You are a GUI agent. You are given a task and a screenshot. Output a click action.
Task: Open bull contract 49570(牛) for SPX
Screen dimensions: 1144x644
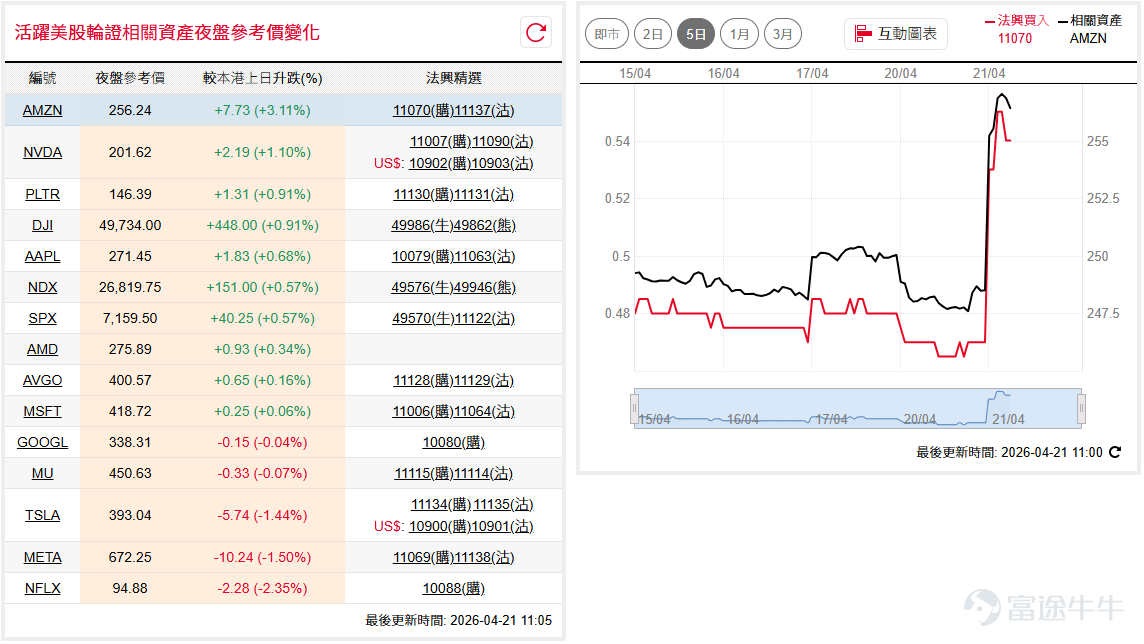click(x=423, y=319)
